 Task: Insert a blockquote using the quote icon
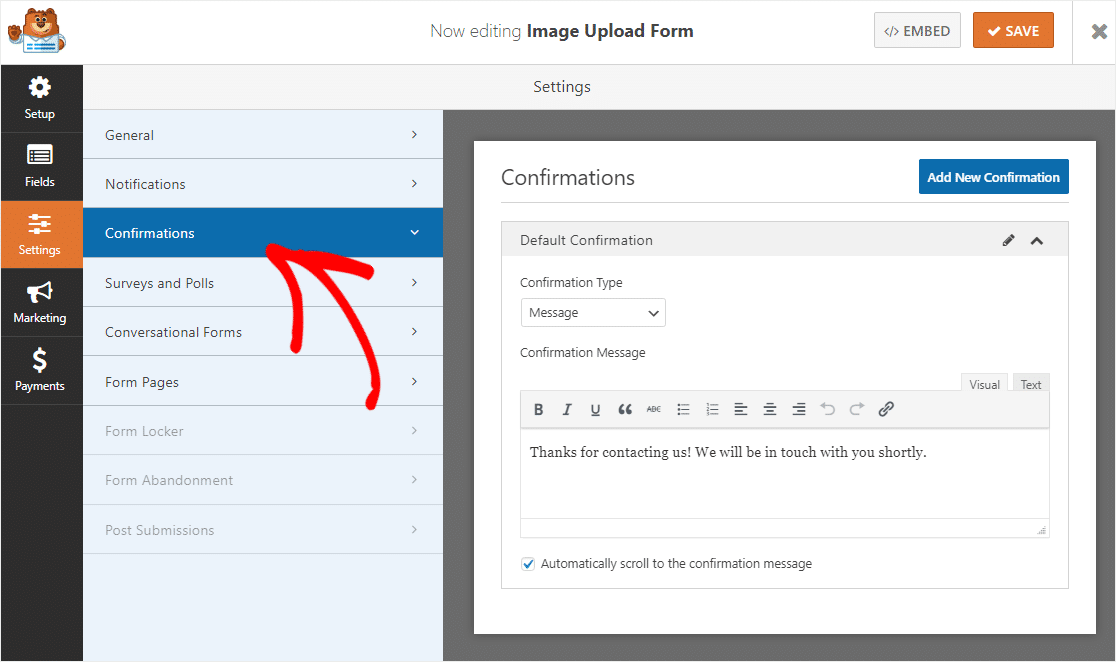[x=625, y=409]
